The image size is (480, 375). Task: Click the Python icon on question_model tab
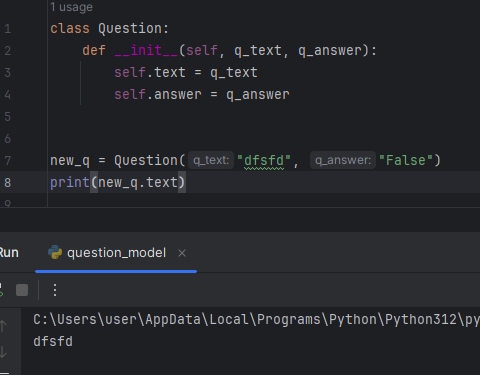[x=55, y=252]
